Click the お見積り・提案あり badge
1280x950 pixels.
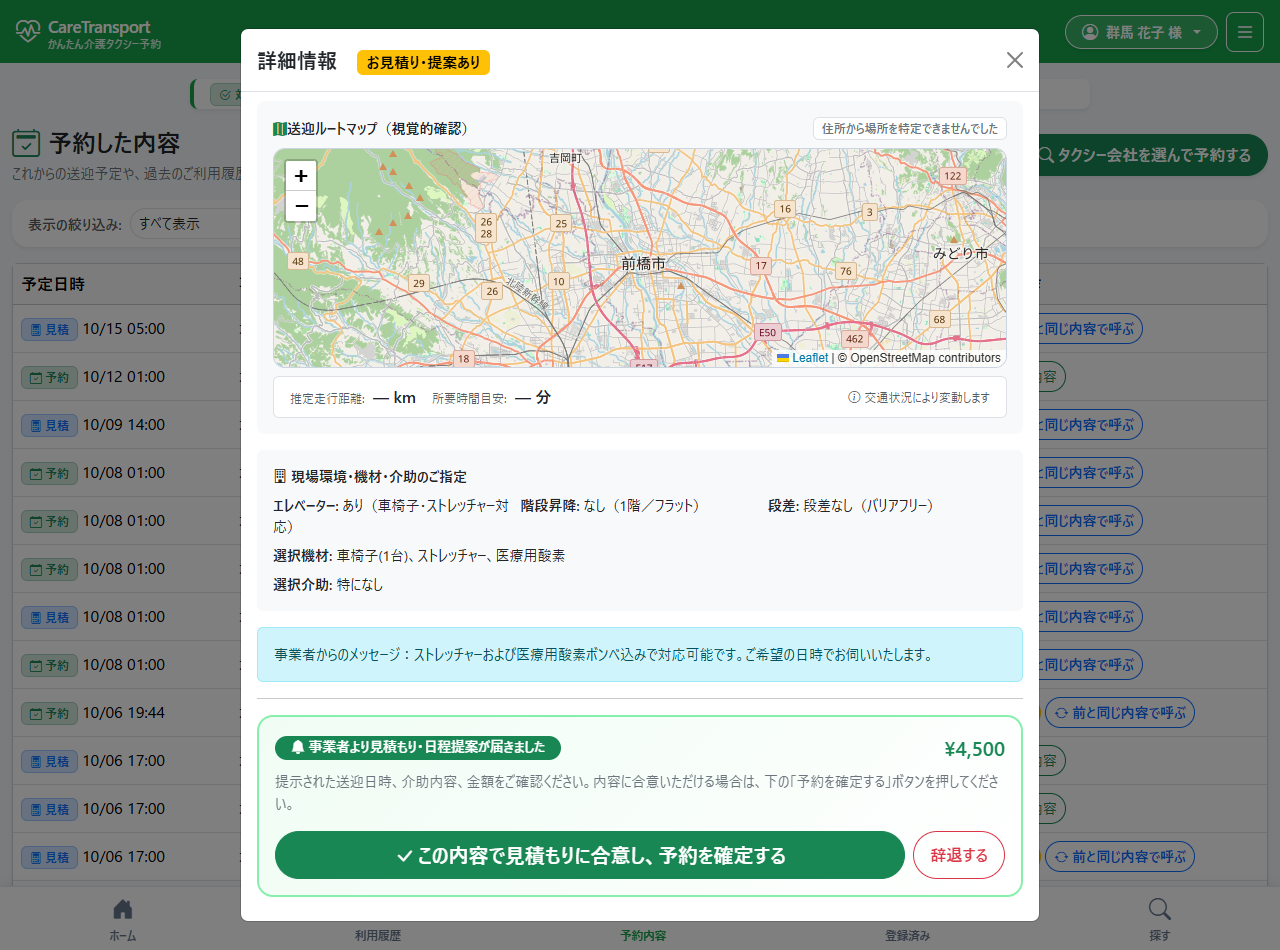pos(423,62)
